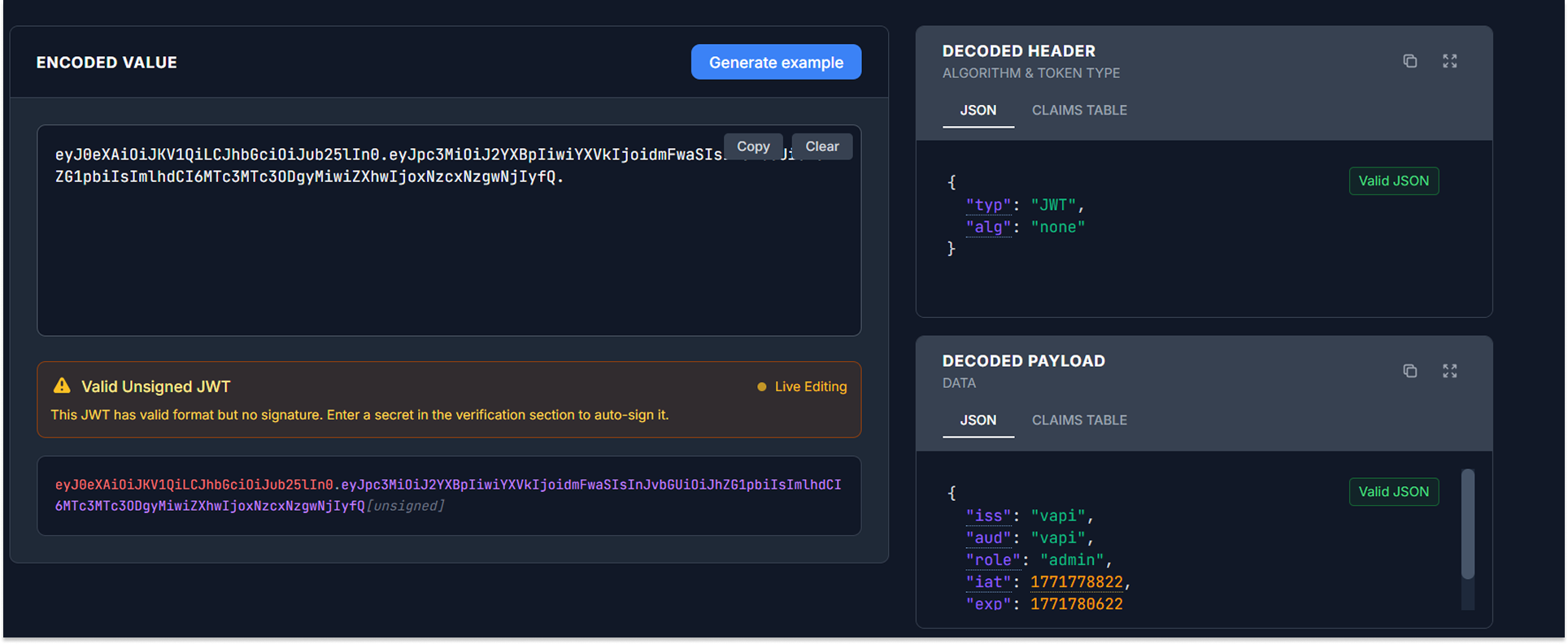
Task: Open Claims Table tab in Decoded Payload
Action: [1078, 420]
